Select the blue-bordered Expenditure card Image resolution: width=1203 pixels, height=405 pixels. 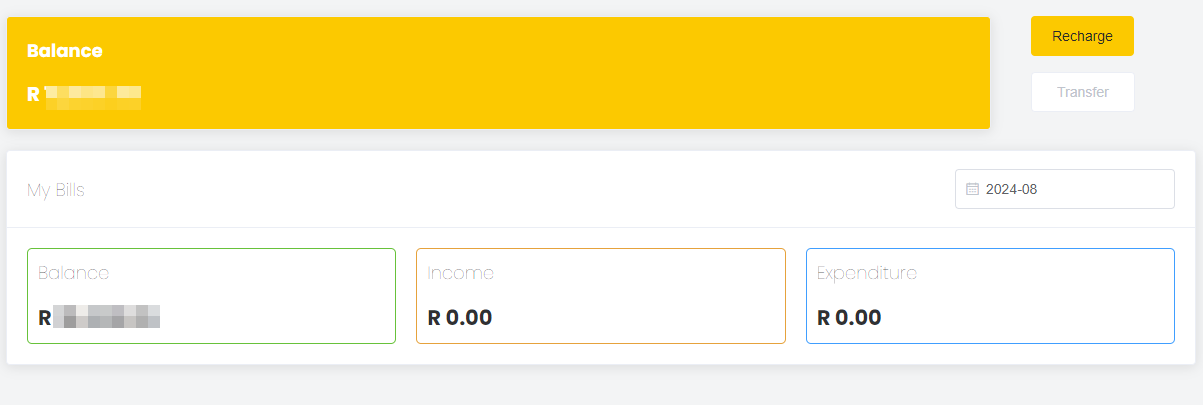[x=990, y=296]
